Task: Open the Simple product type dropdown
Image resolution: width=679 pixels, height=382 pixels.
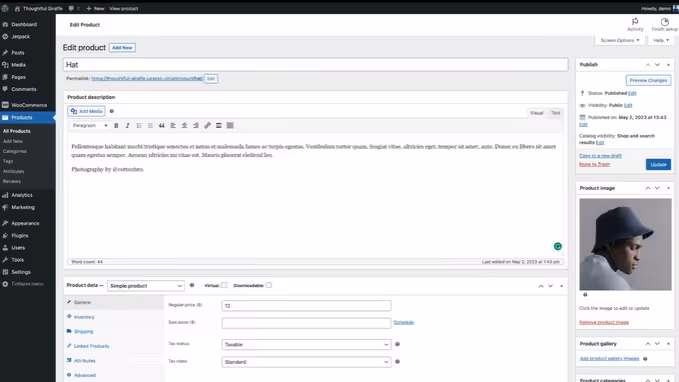Action: click(146, 286)
